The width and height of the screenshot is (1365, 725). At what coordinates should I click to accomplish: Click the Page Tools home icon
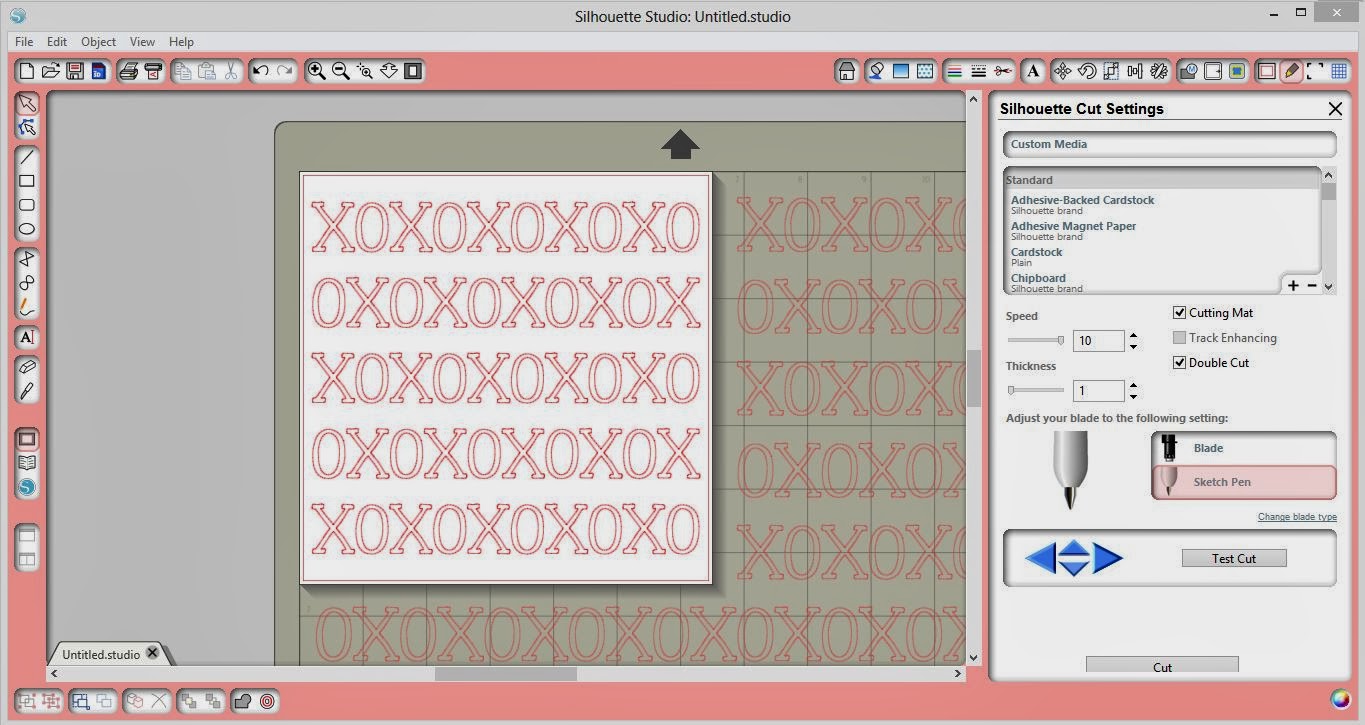pos(846,71)
